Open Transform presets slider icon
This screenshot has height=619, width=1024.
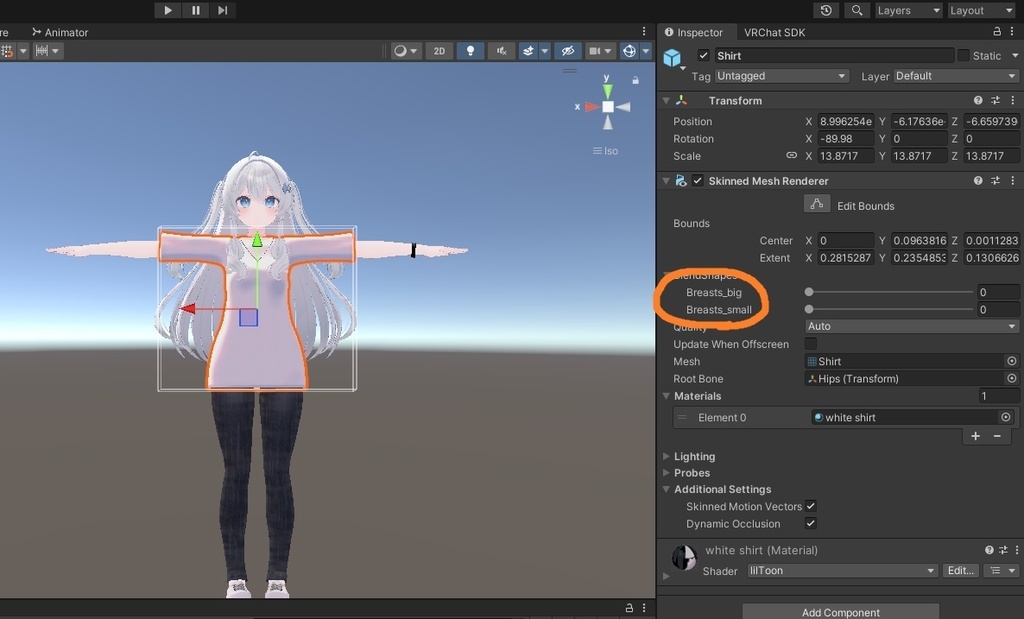point(995,101)
